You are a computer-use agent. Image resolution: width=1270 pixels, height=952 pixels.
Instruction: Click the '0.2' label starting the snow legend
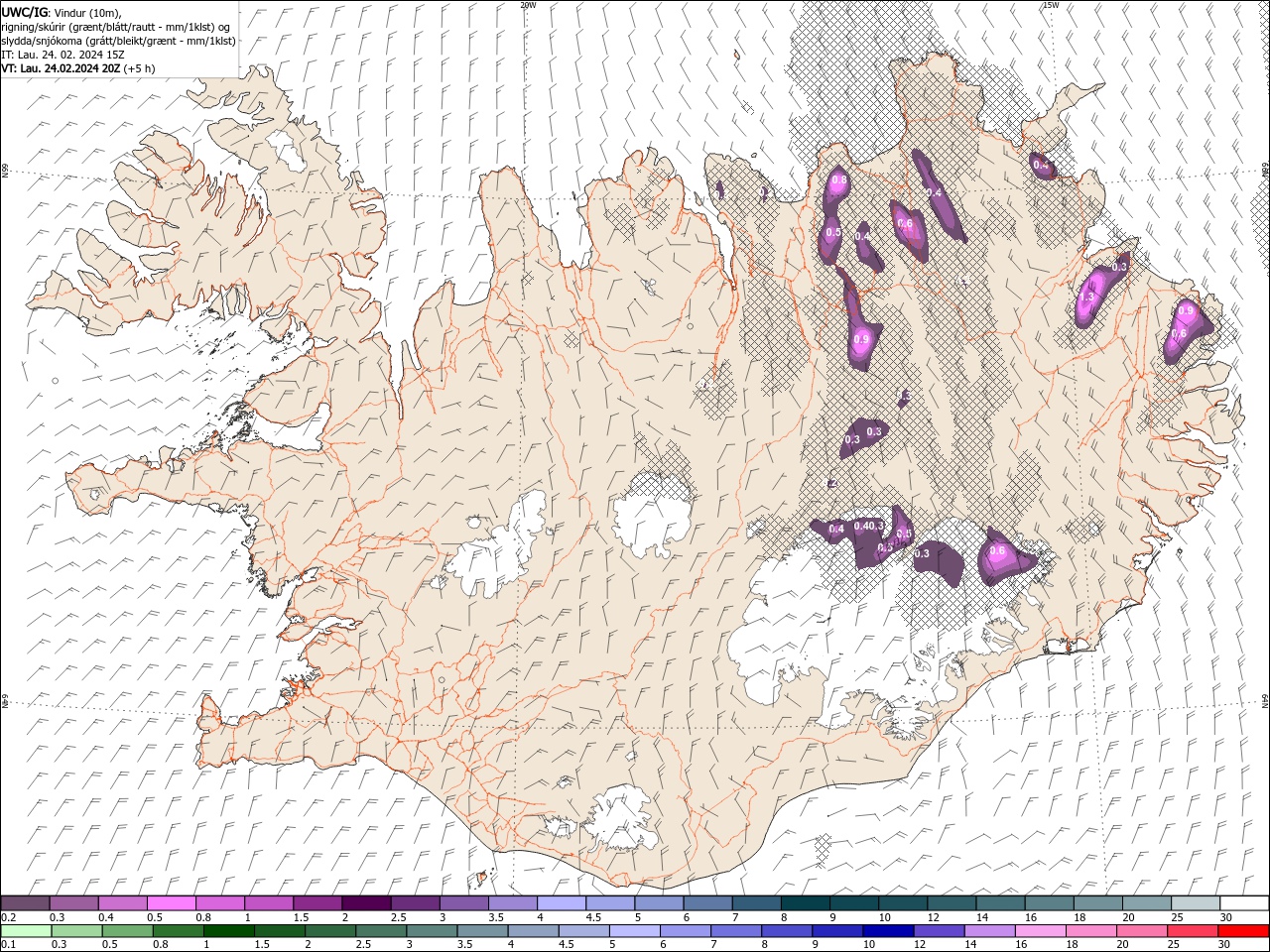[x=8, y=917]
